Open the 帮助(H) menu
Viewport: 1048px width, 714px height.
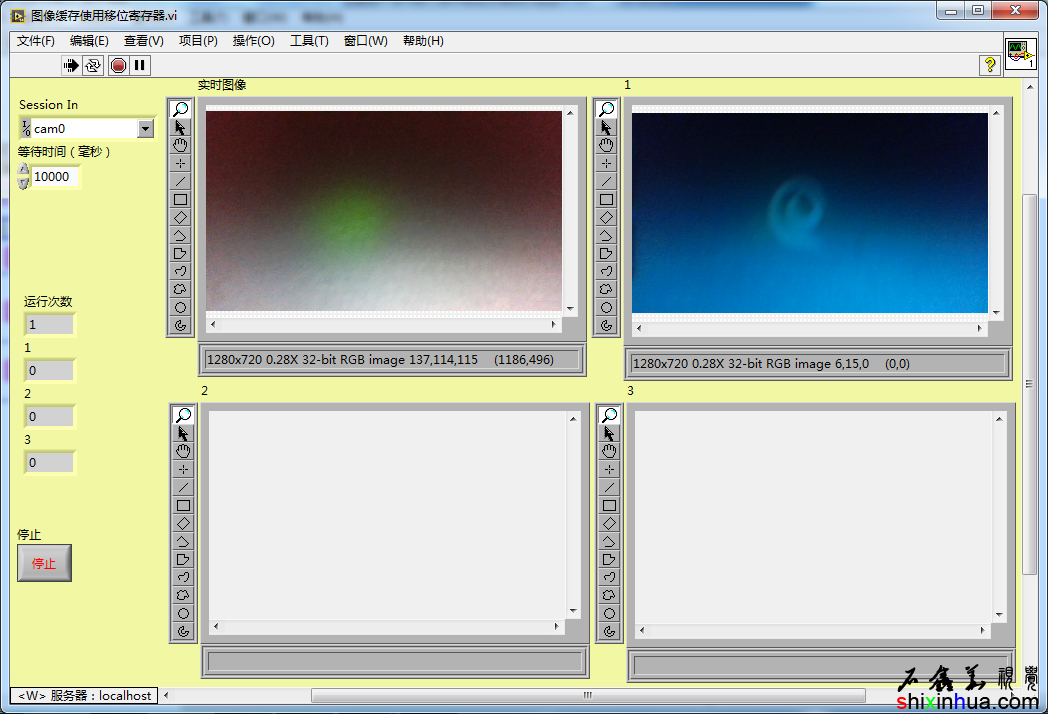(423, 41)
